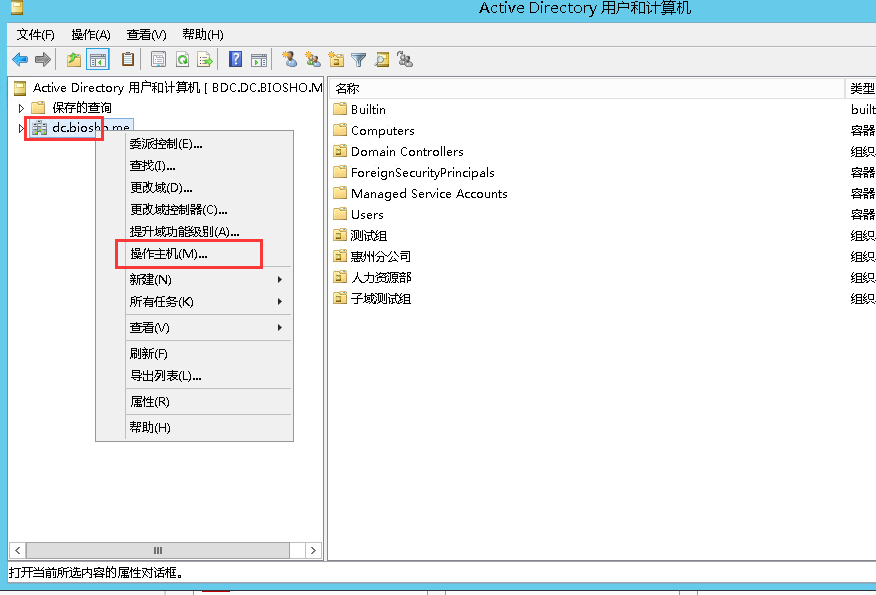876x595 pixels.
Task: Click the funnel Filter options icon
Action: coord(359,59)
